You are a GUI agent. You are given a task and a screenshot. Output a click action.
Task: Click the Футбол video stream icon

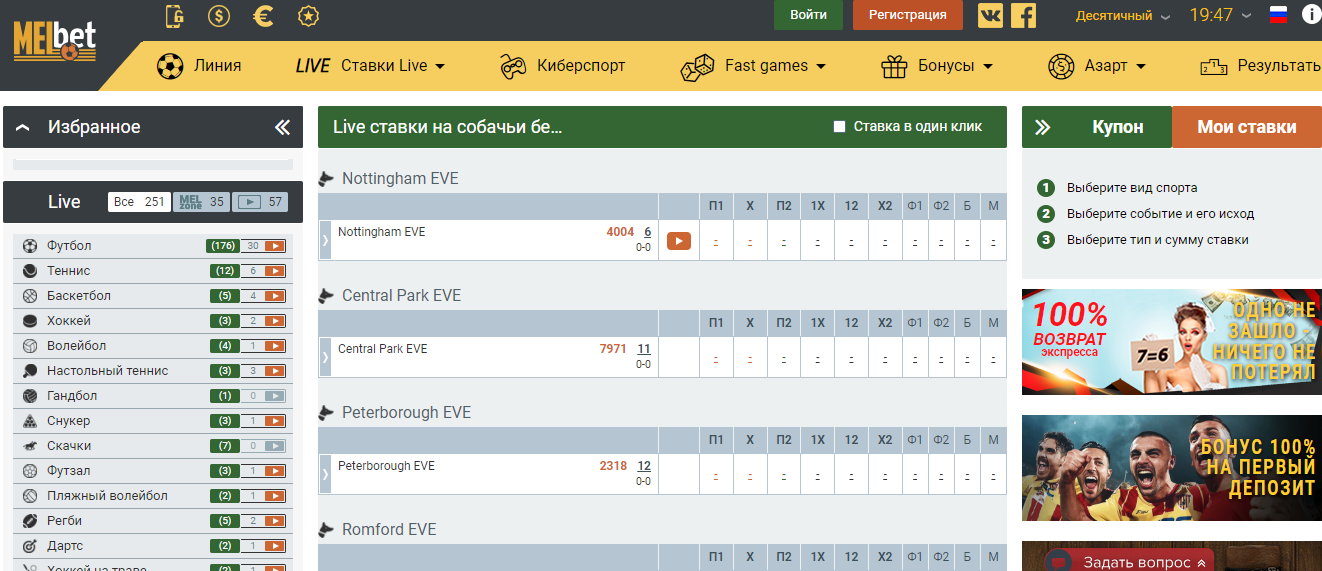click(x=275, y=246)
